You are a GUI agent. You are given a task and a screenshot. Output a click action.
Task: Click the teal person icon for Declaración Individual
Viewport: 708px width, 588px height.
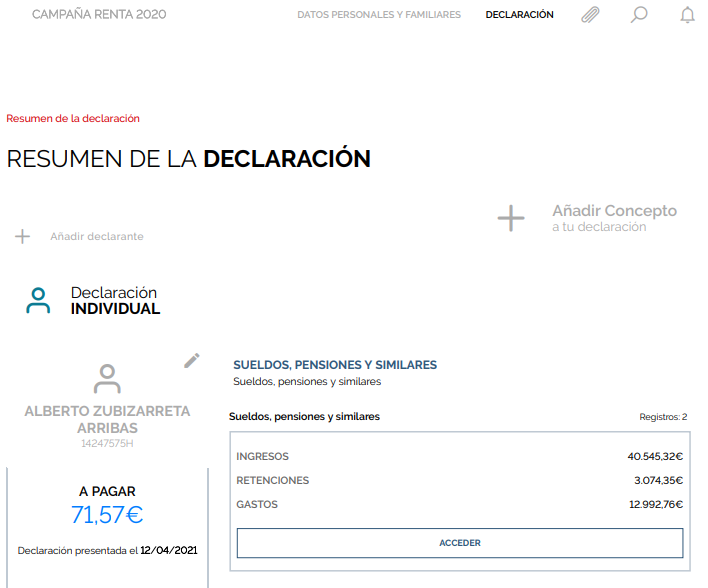tap(38, 301)
